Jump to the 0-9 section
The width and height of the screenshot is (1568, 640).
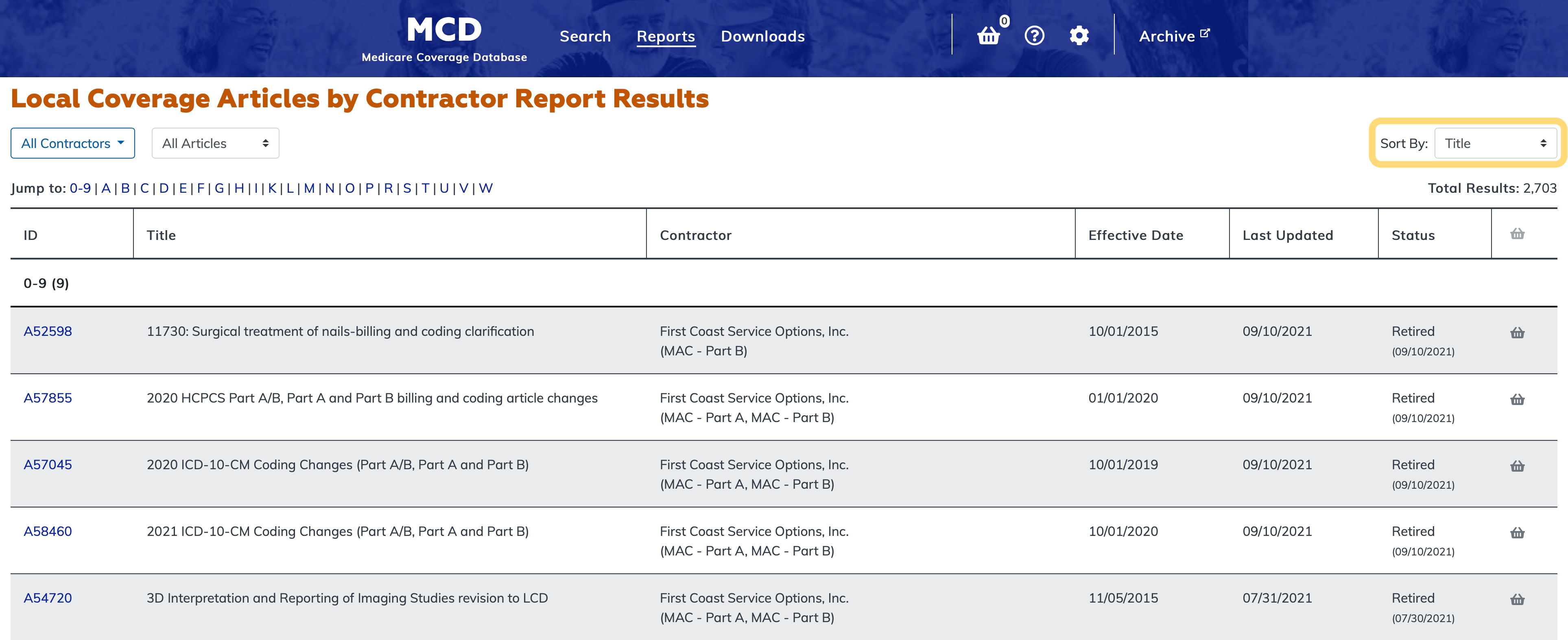tap(80, 189)
